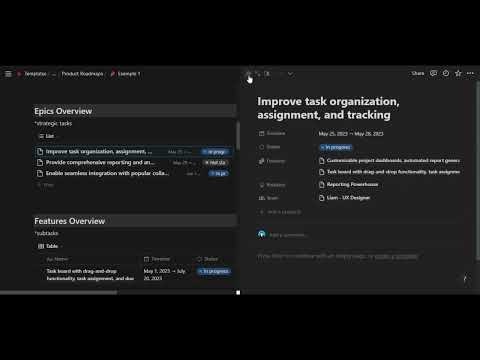This screenshot has height=360, width=480.
Task: Edit the timeline date value 'May 25, 2023'
Action: point(351,134)
